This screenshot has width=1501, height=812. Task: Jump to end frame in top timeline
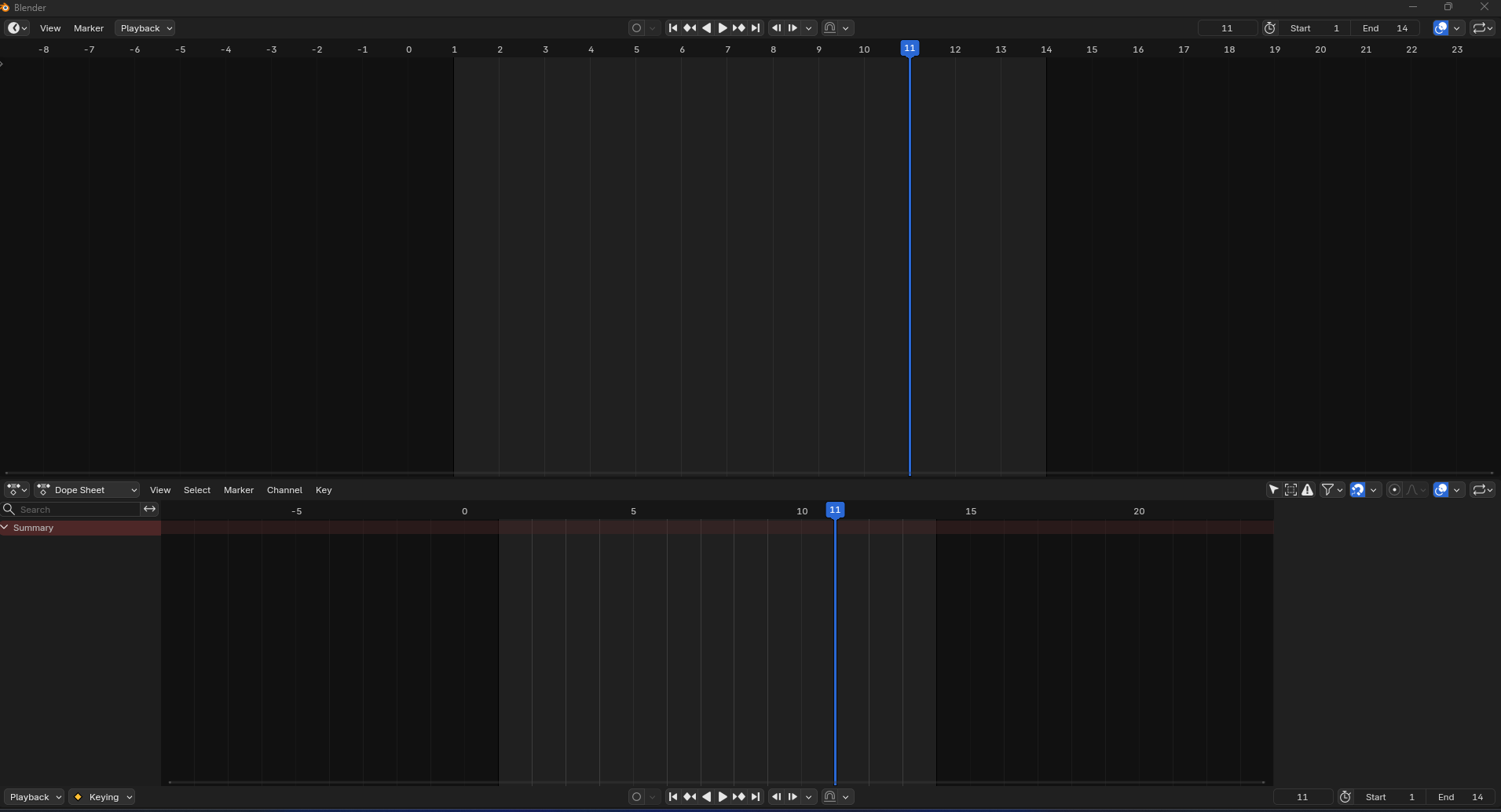tap(756, 28)
